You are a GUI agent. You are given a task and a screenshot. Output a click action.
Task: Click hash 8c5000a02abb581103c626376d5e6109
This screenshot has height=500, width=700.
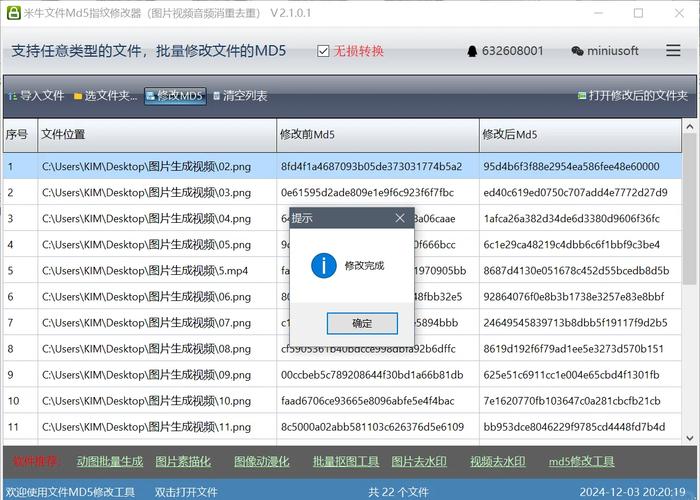coord(372,427)
